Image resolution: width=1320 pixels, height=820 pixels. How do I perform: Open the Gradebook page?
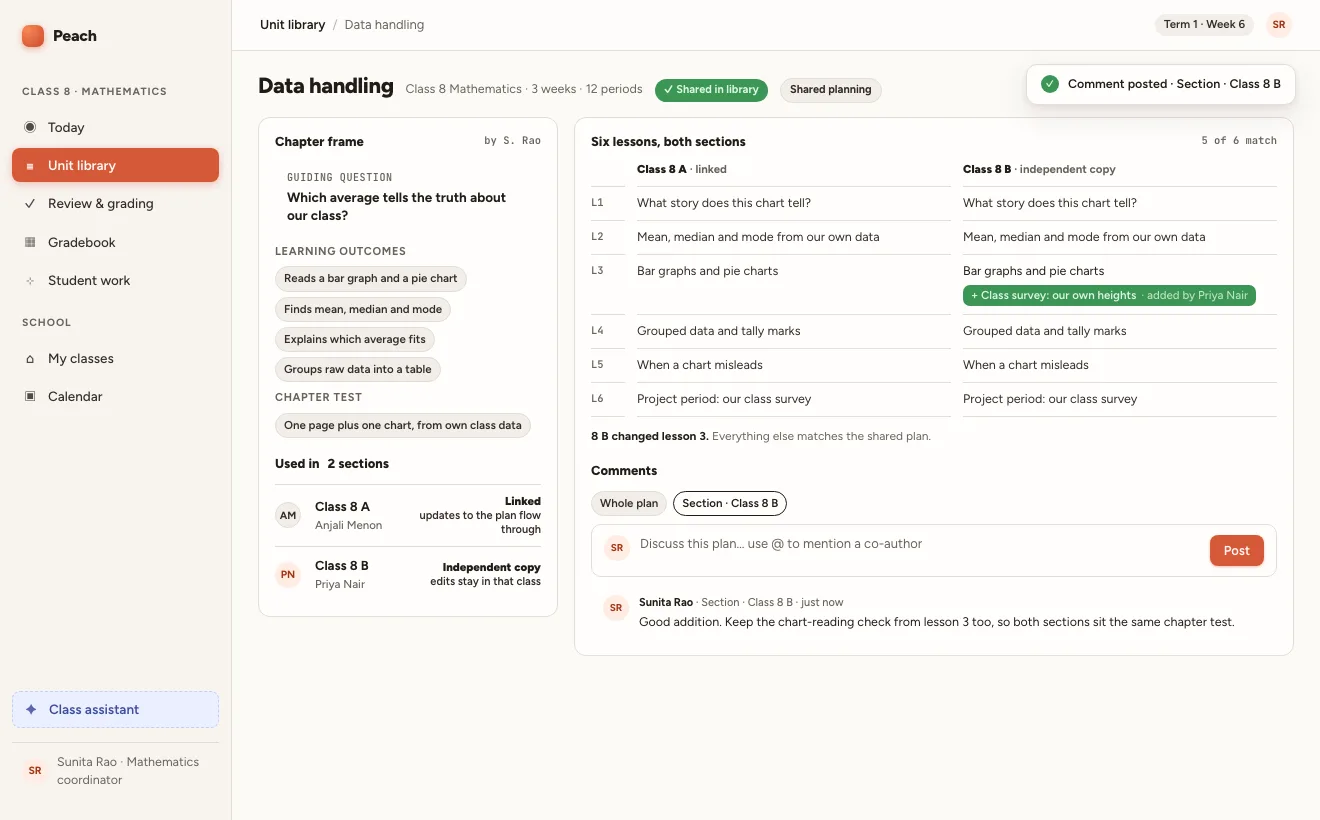(x=115, y=242)
